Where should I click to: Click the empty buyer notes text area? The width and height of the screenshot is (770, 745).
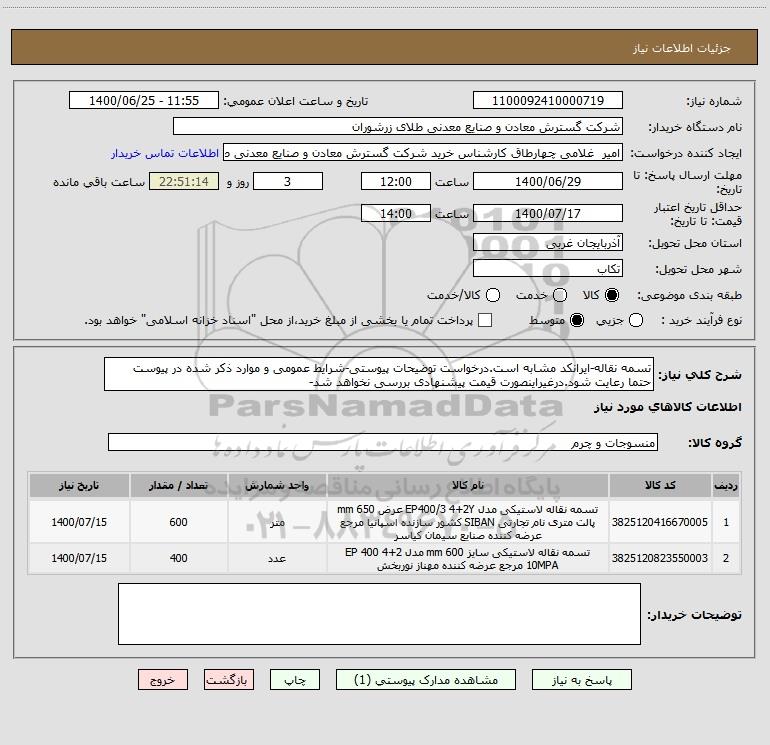click(379, 614)
